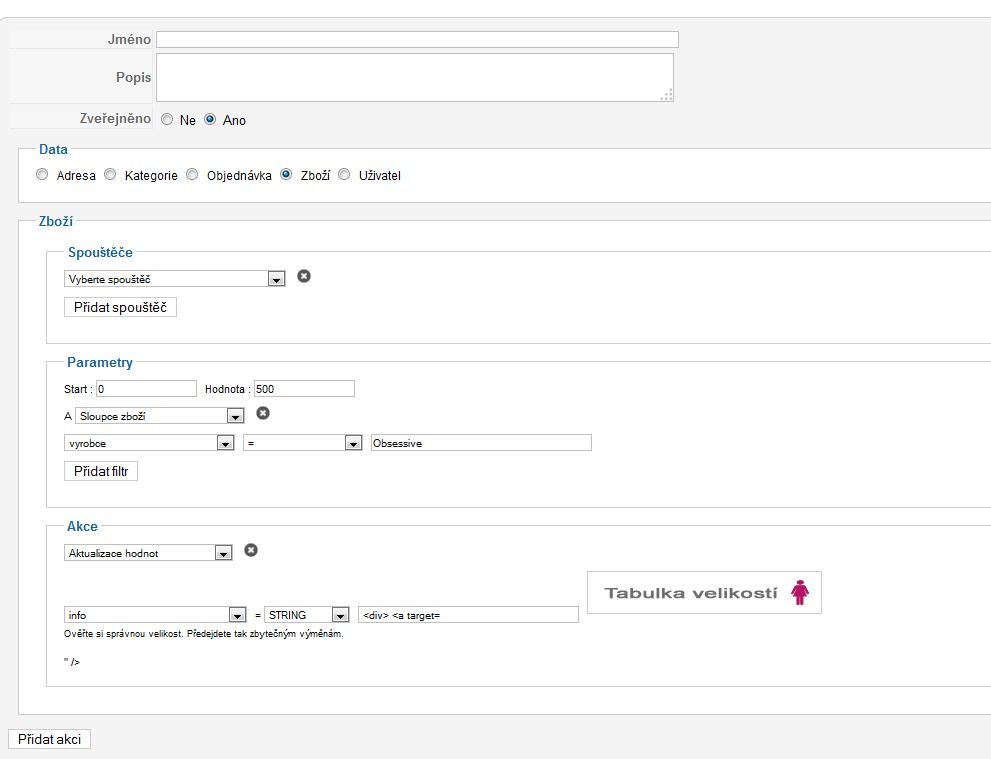Select the Ano radio button
Screen dimensions: 991x759
[x=210, y=119]
